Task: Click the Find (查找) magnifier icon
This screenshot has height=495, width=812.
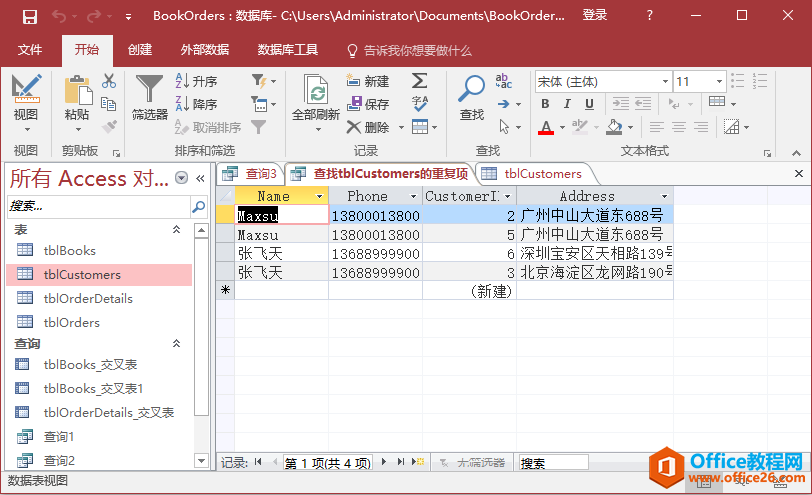Action: 471,90
